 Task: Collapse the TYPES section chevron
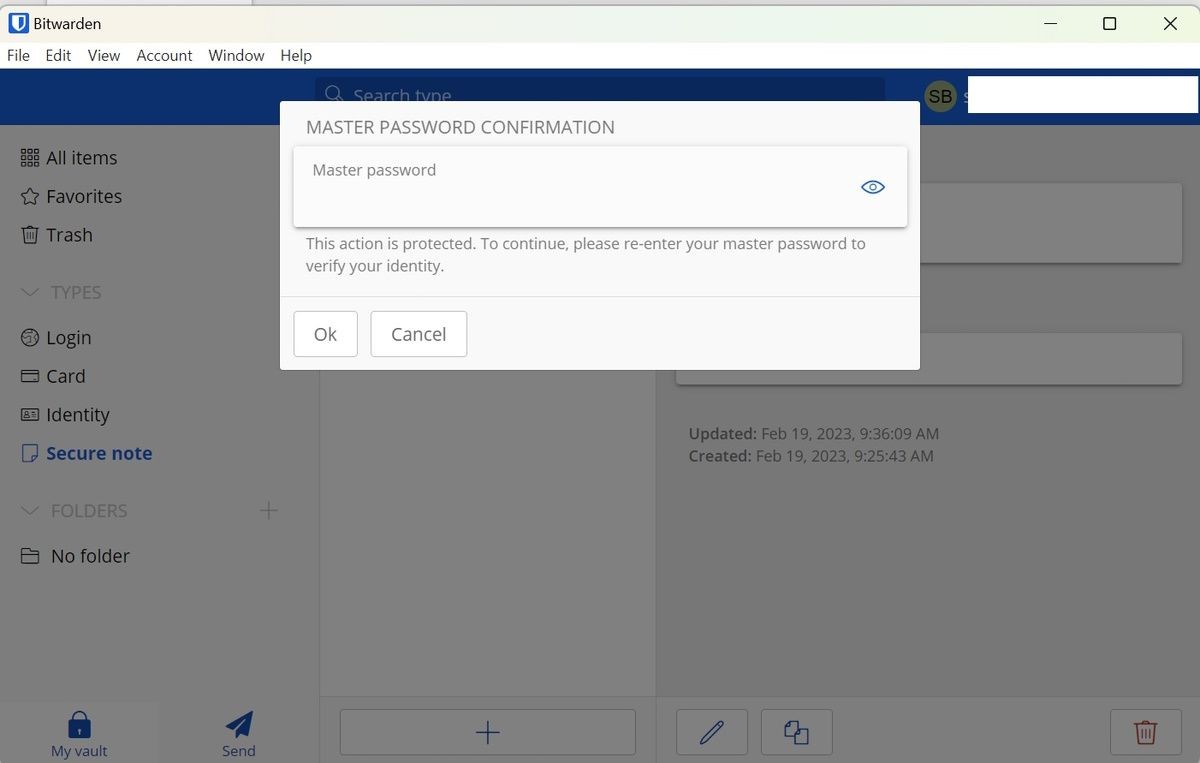tap(30, 292)
